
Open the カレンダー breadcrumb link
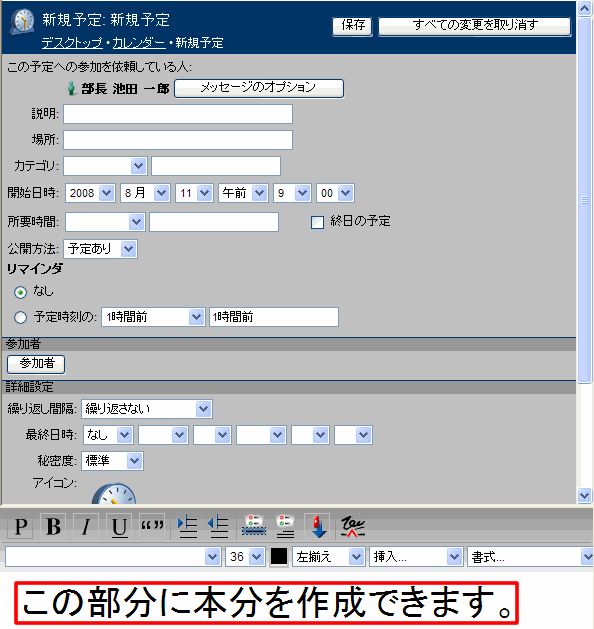[138, 43]
